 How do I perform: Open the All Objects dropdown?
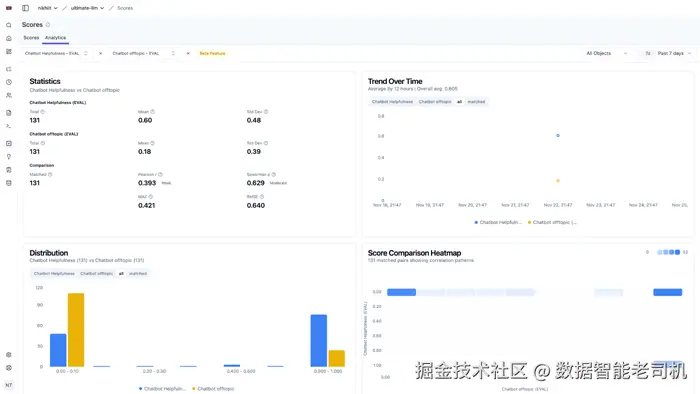point(606,54)
